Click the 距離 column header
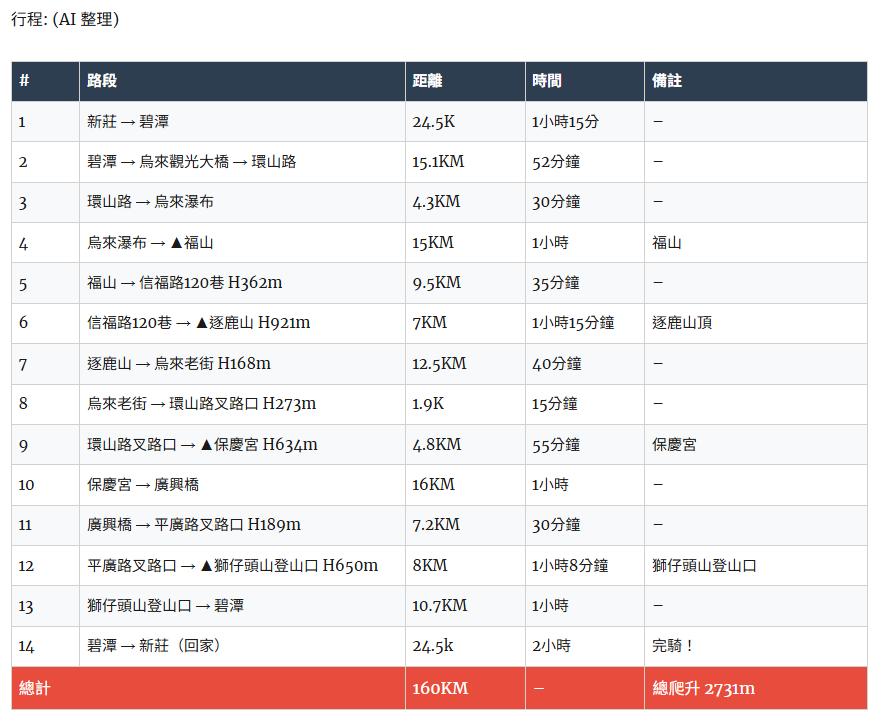Screen dimensions: 880x719 click(427, 81)
